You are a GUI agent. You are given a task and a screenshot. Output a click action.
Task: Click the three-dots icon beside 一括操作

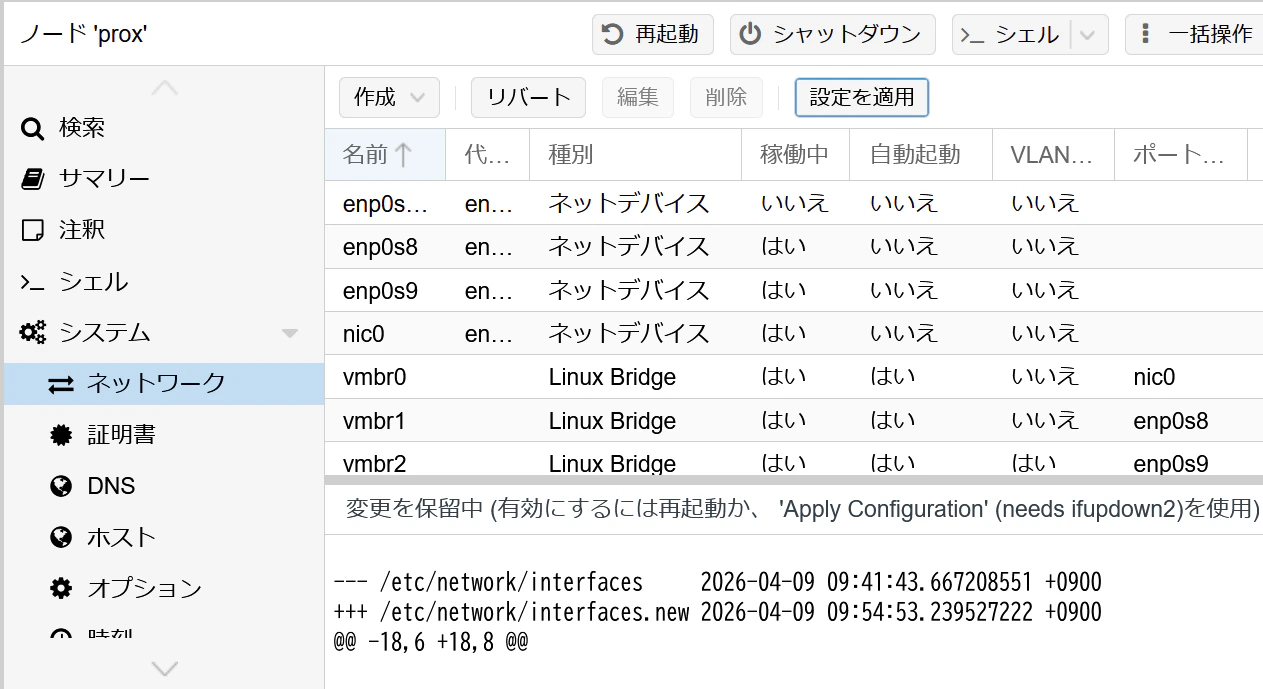[1145, 34]
